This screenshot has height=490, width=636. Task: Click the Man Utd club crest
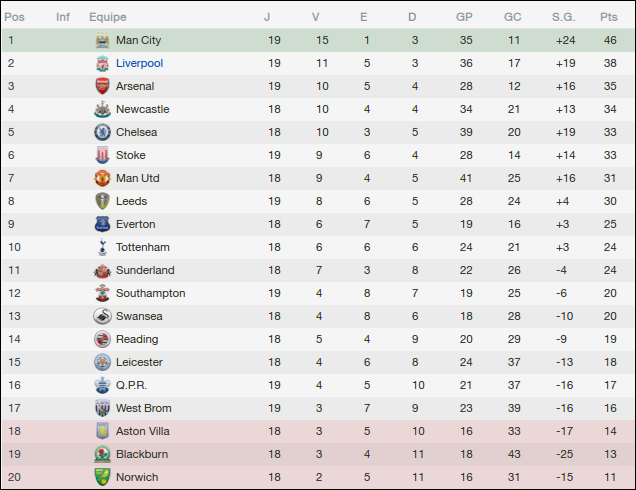coord(101,178)
